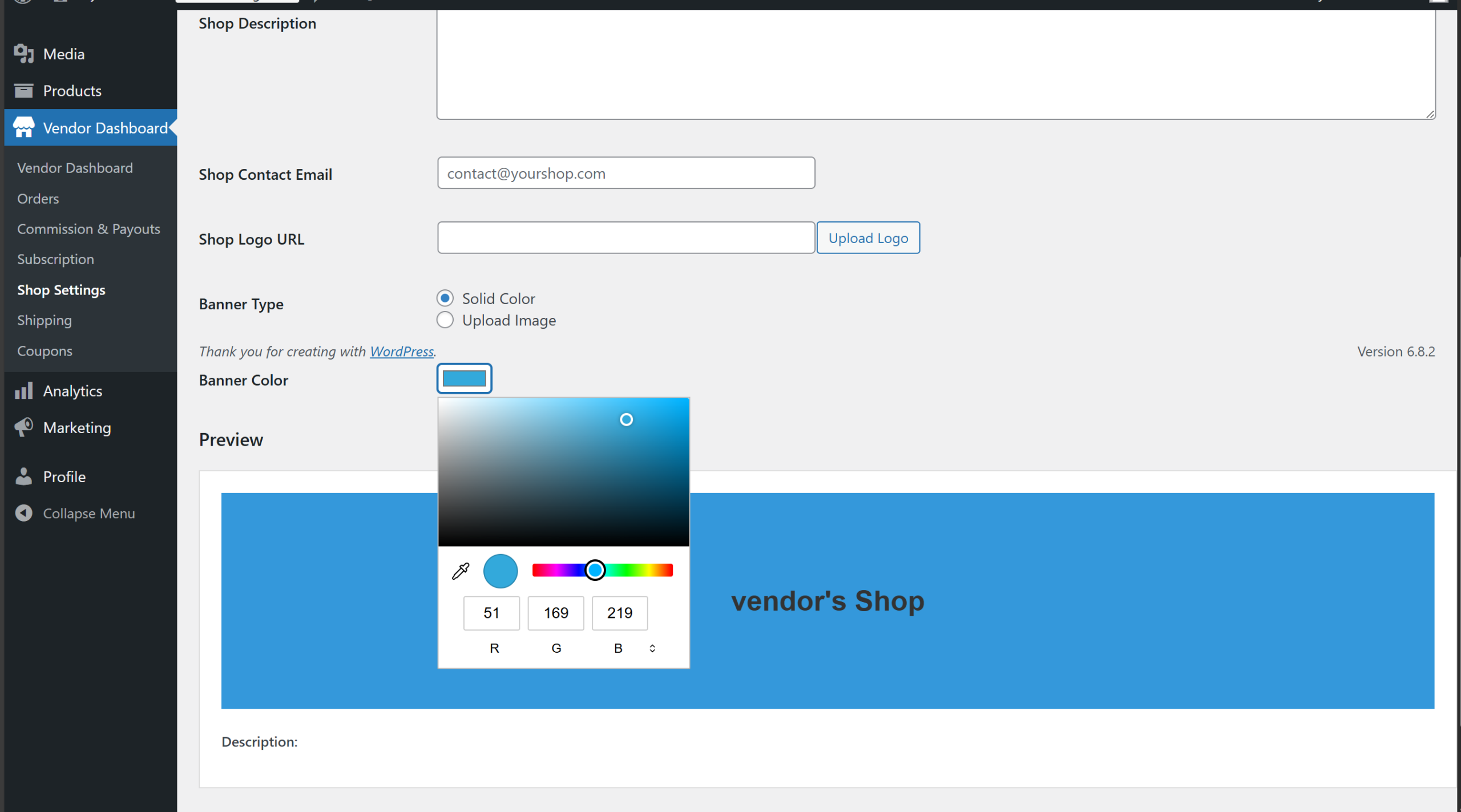Image resolution: width=1461 pixels, height=812 pixels.
Task: Click the Analytics bar chart icon
Action: click(x=23, y=391)
